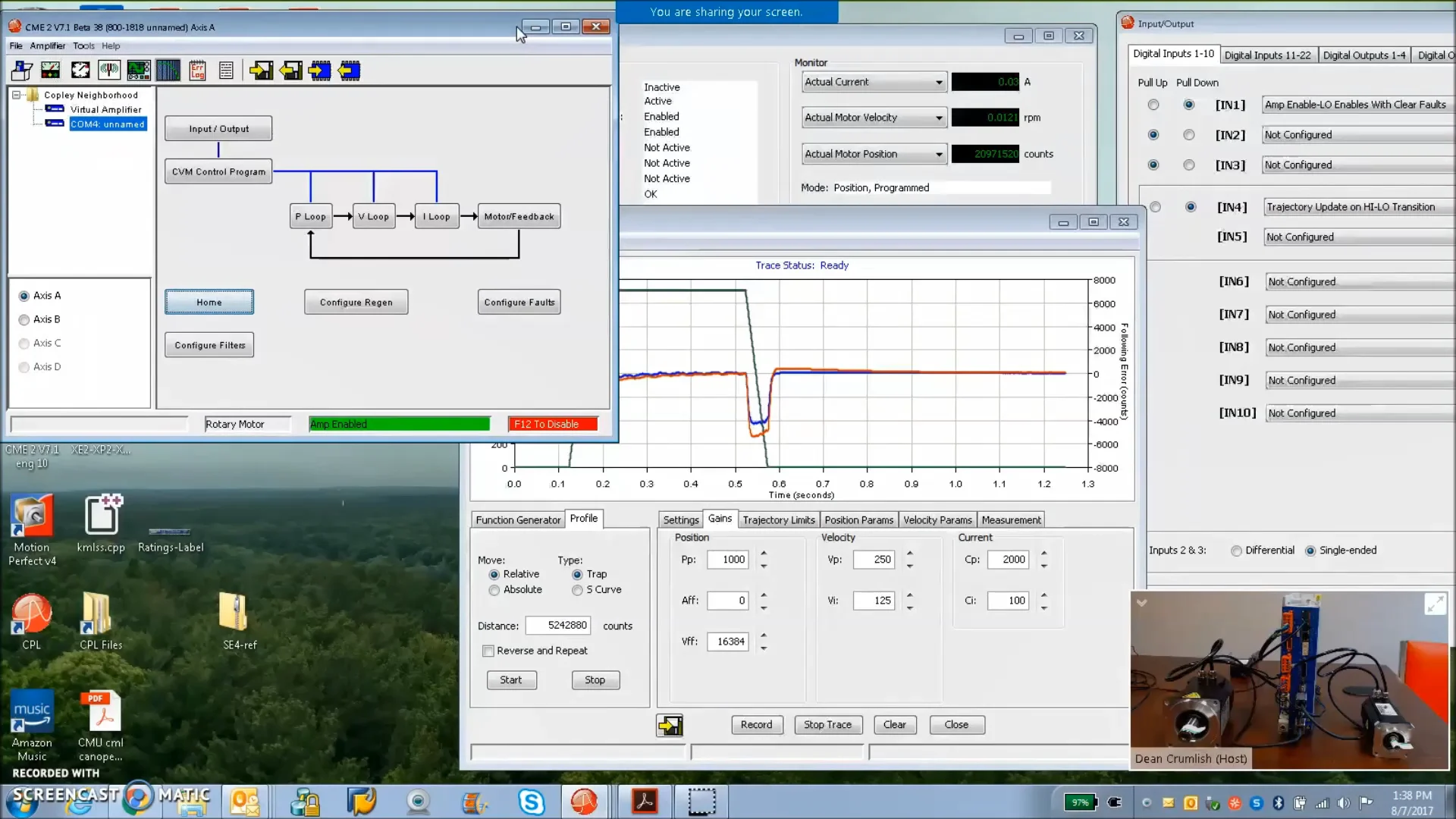Image resolution: width=1456 pixels, height=819 pixels.
Task: Switch to the Digital Inputs 11-22 tab
Action: (x=1269, y=55)
